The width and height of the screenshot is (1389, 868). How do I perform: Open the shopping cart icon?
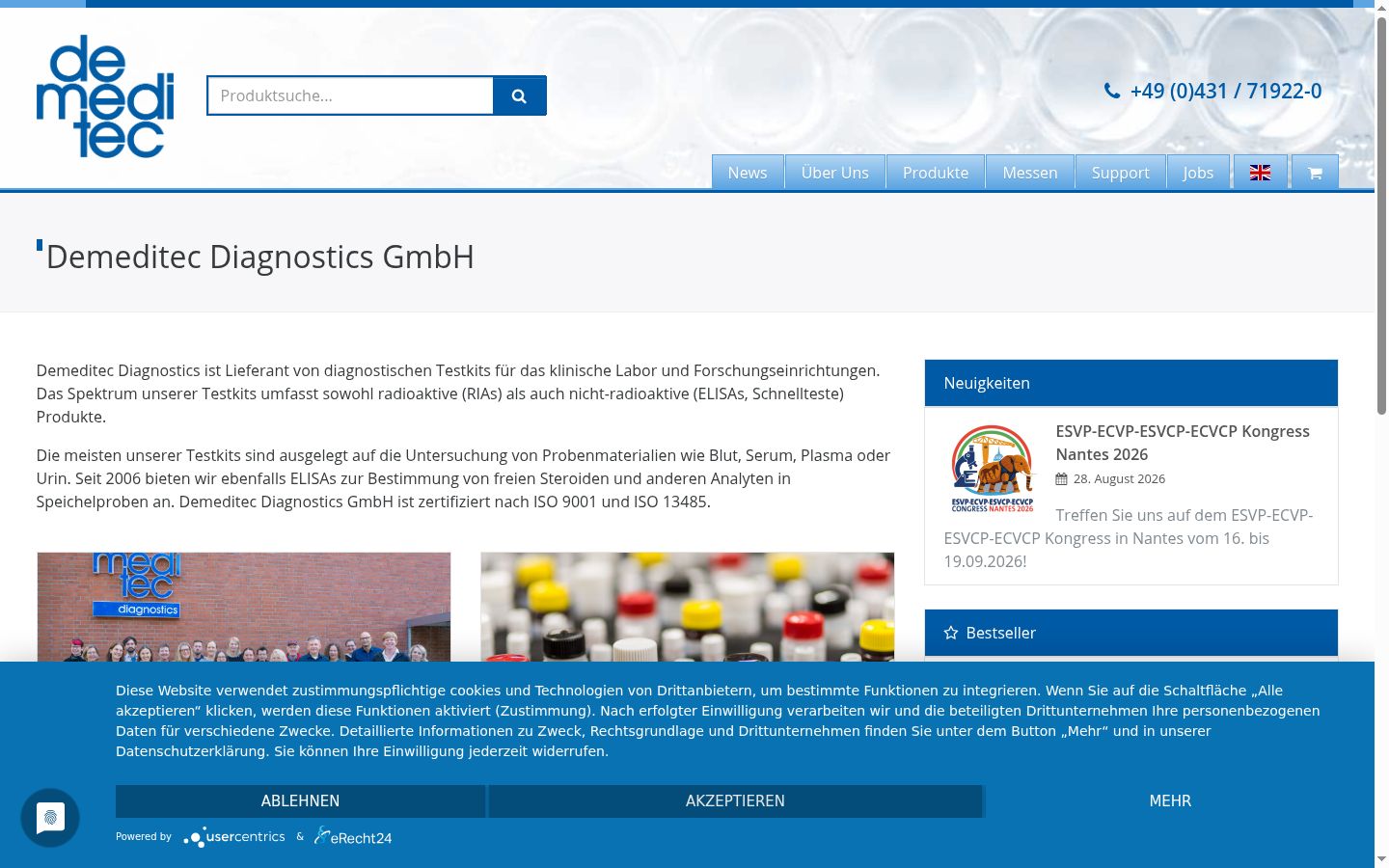coord(1315,173)
